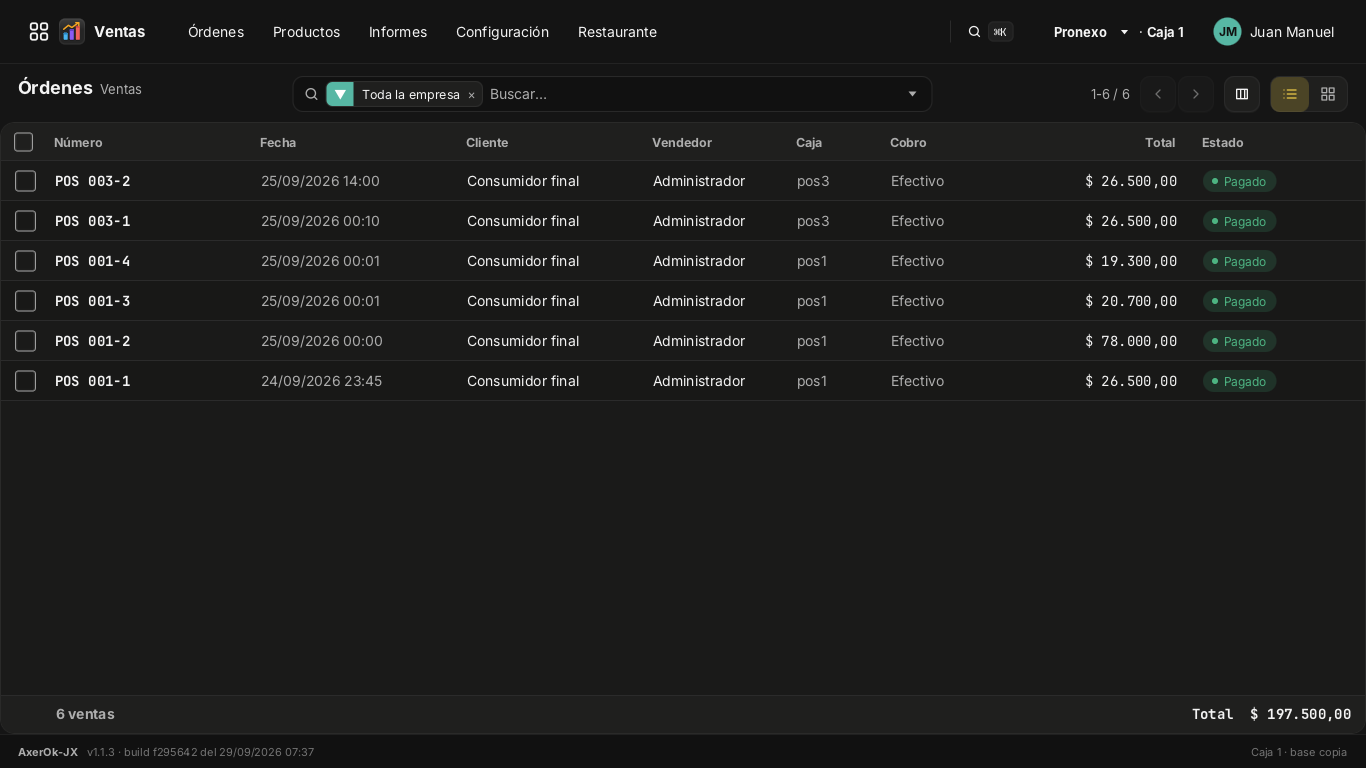Viewport: 1366px width, 768px height.
Task: Open the Productos menu
Action: click(x=306, y=32)
